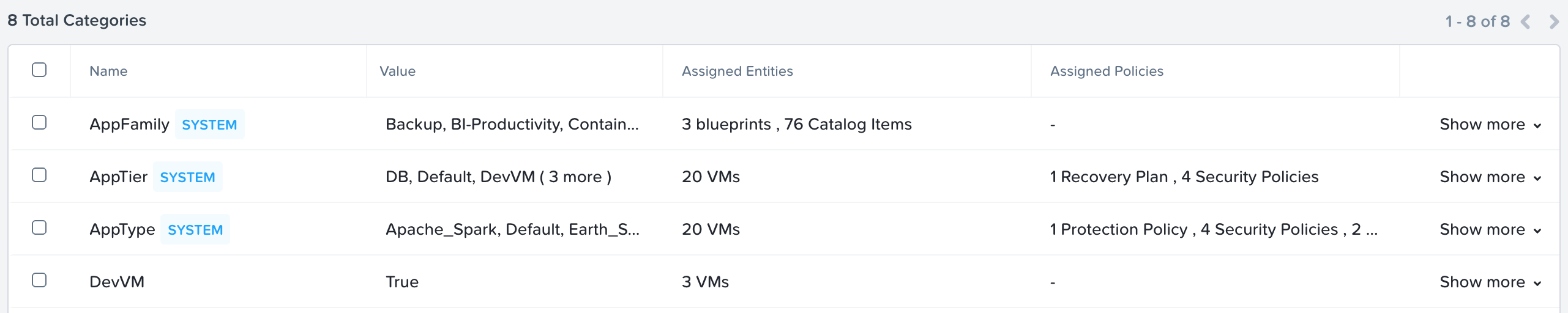The height and width of the screenshot is (313, 1568).
Task: Check the AppType row checkbox
Action: point(39,227)
